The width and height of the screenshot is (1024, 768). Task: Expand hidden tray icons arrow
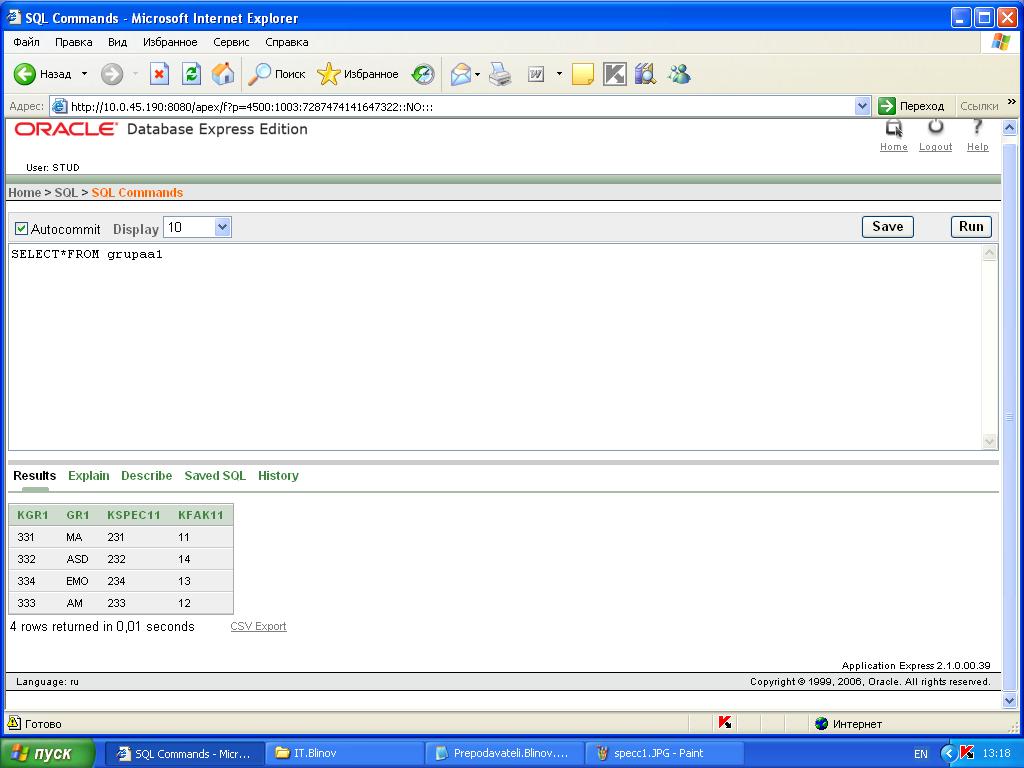pyautogui.click(x=949, y=754)
